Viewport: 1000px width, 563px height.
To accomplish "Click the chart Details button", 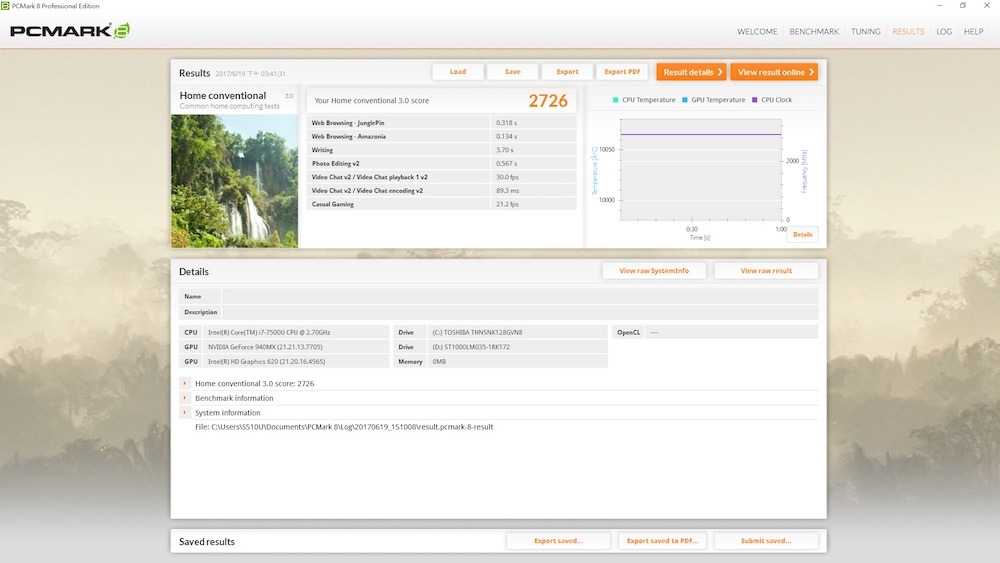I will 802,234.
